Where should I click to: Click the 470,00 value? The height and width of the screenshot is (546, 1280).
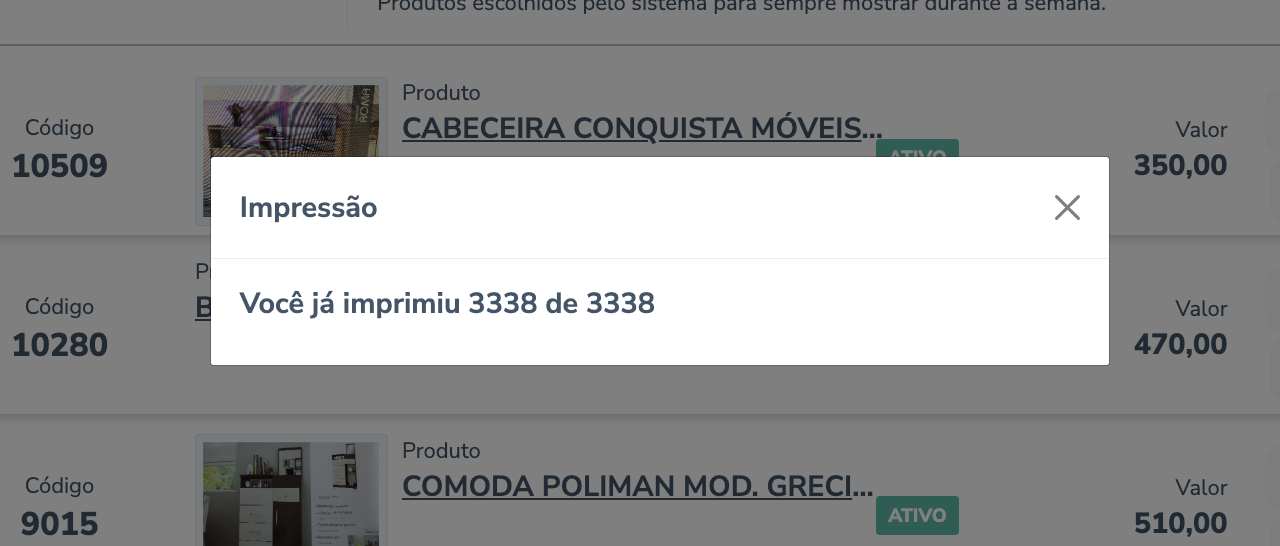(1180, 345)
